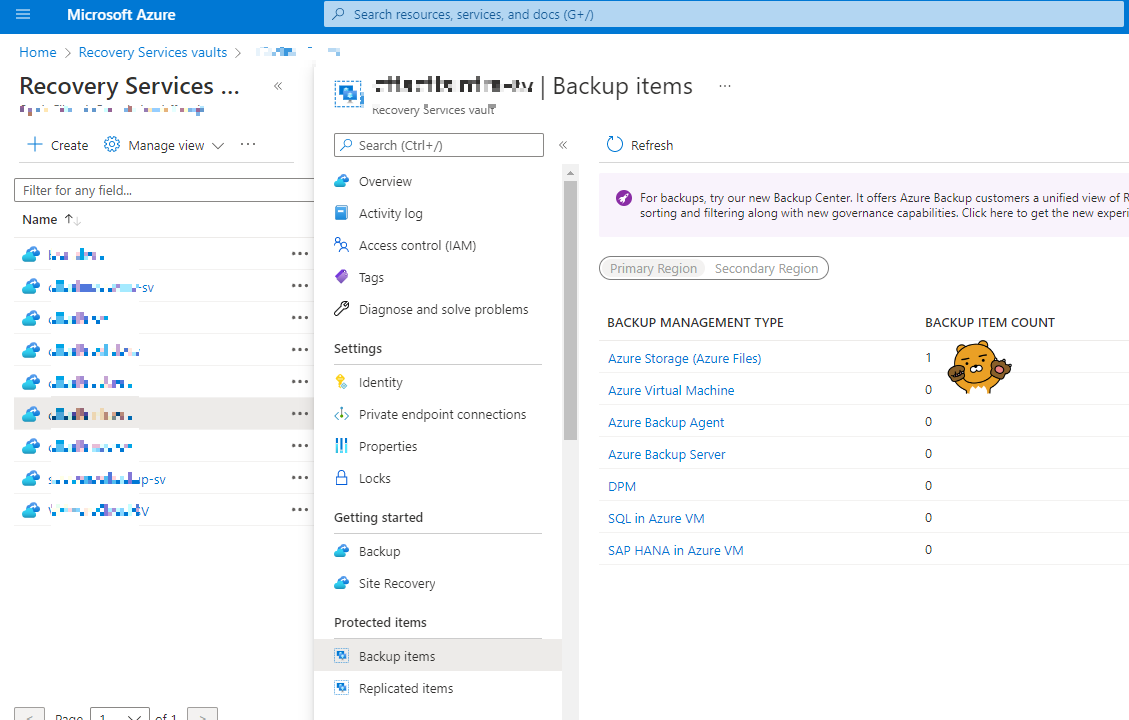Click the scroll up arrow of the menu scrollbar
Screen dimensions: 1129x720
tap(570, 173)
